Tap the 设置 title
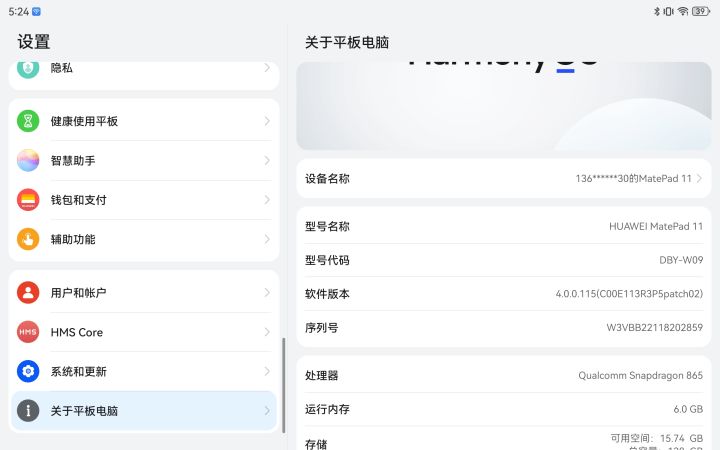Viewport: 720px width, 450px height. point(34,42)
